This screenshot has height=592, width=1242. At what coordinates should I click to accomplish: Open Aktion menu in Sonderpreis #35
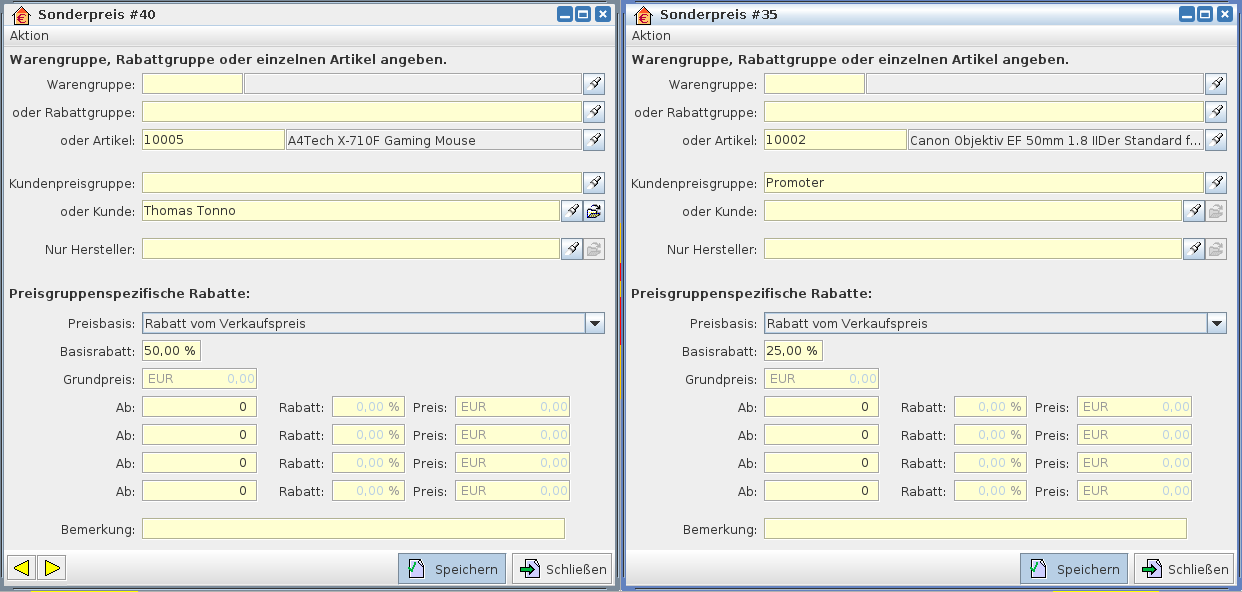pyautogui.click(x=651, y=36)
